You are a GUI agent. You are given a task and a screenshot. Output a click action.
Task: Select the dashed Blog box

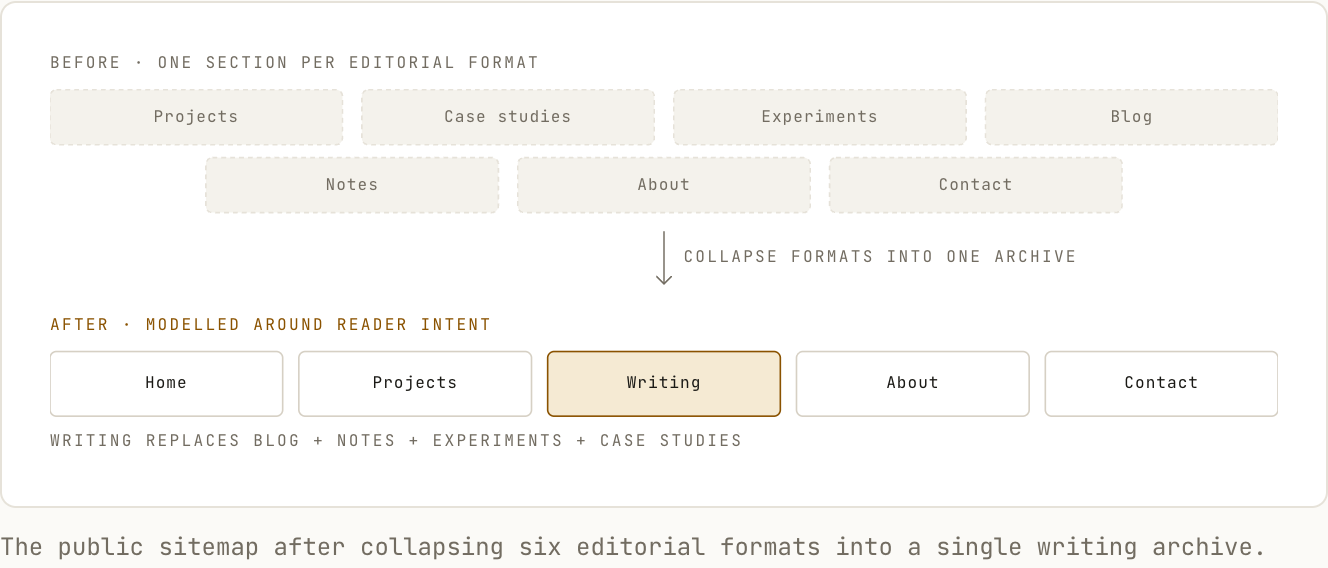coord(1131,117)
